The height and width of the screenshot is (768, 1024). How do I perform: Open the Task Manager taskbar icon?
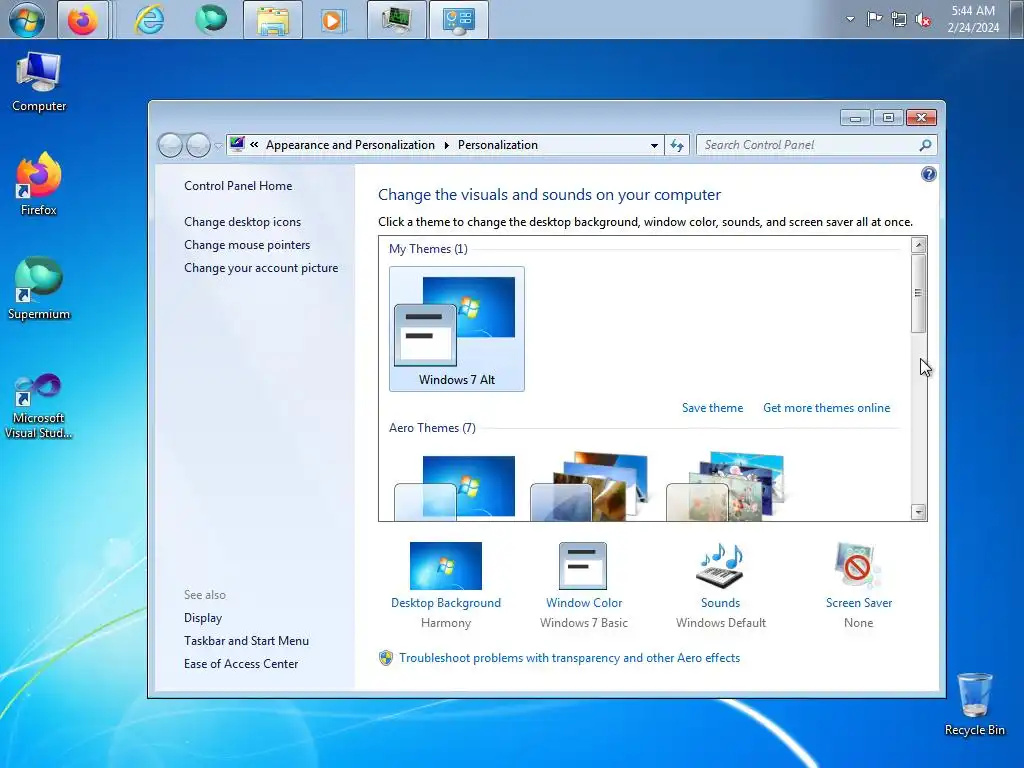[397, 20]
